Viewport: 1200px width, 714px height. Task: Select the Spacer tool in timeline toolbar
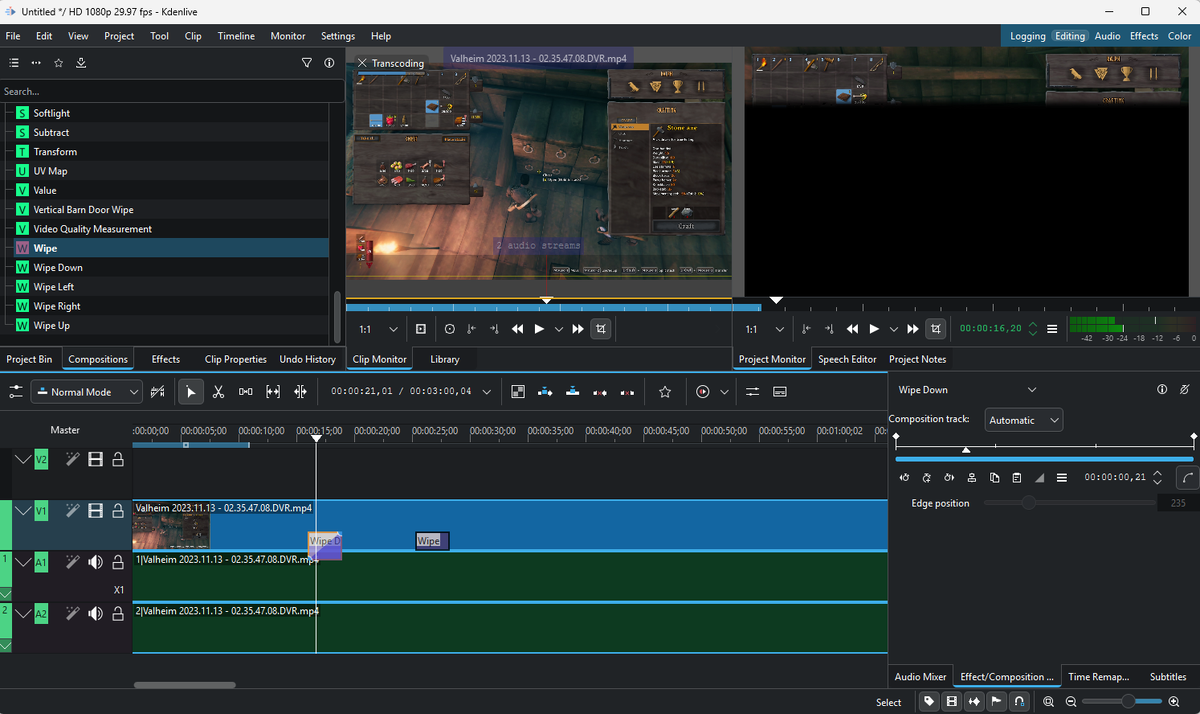245,392
